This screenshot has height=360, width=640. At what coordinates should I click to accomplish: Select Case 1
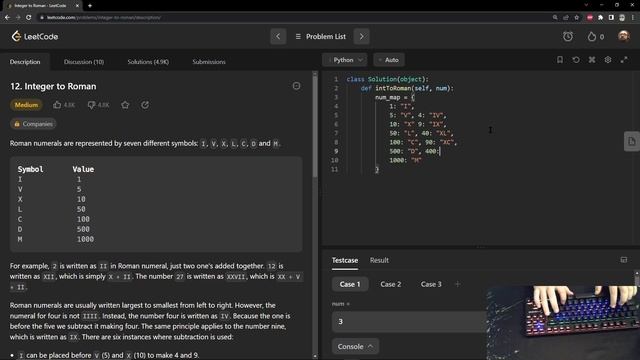[x=350, y=284]
